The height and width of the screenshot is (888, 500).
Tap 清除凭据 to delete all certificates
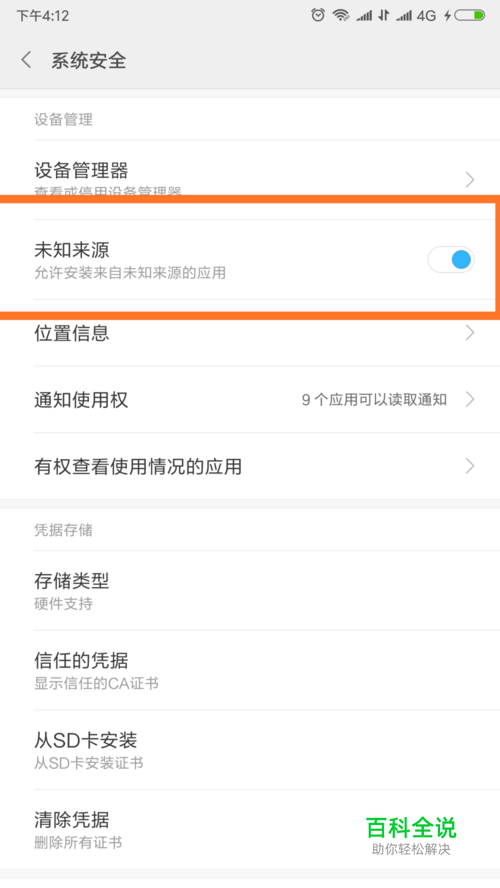coord(250,830)
